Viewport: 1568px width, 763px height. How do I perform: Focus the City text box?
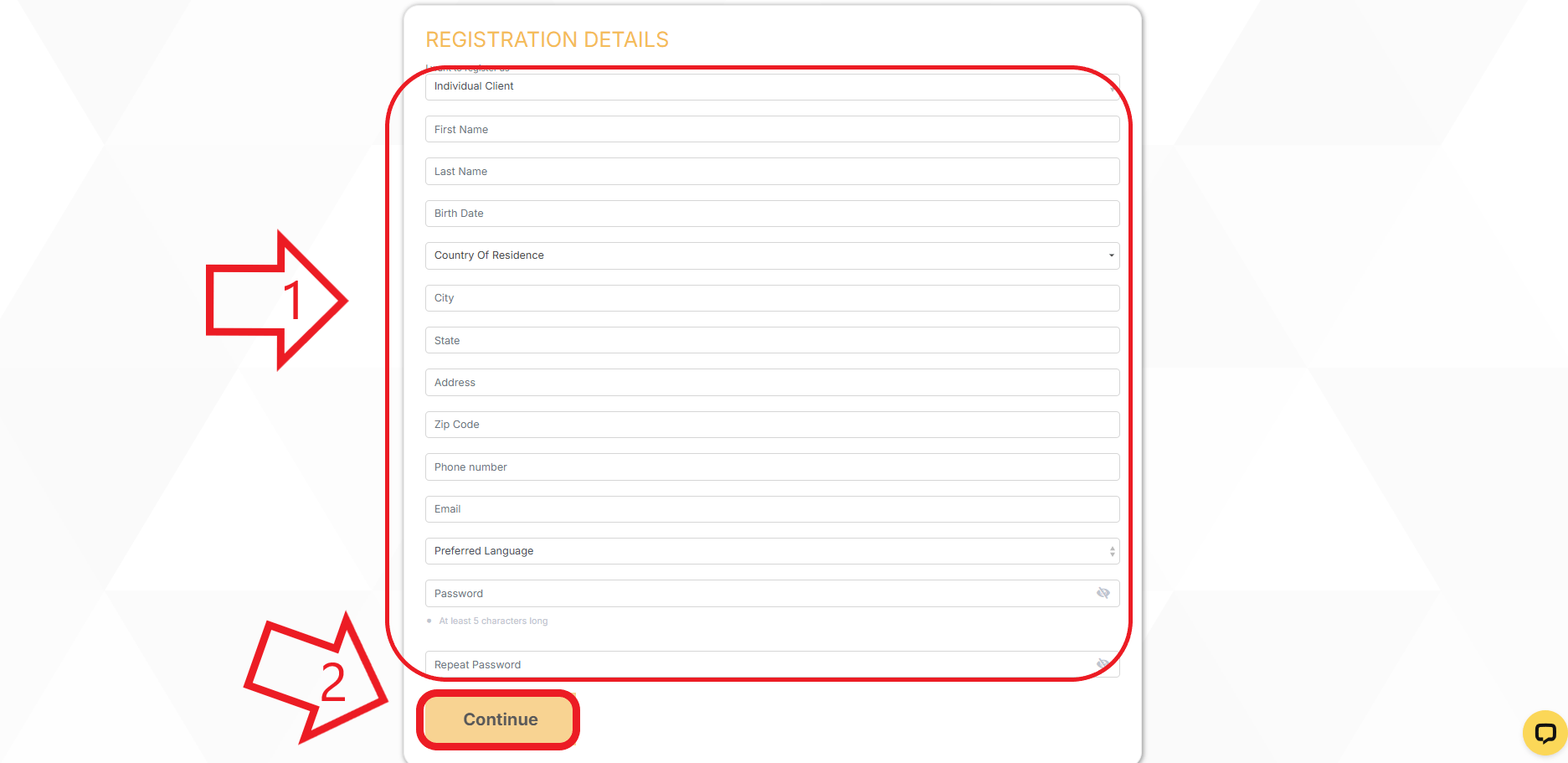click(x=772, y=298)
